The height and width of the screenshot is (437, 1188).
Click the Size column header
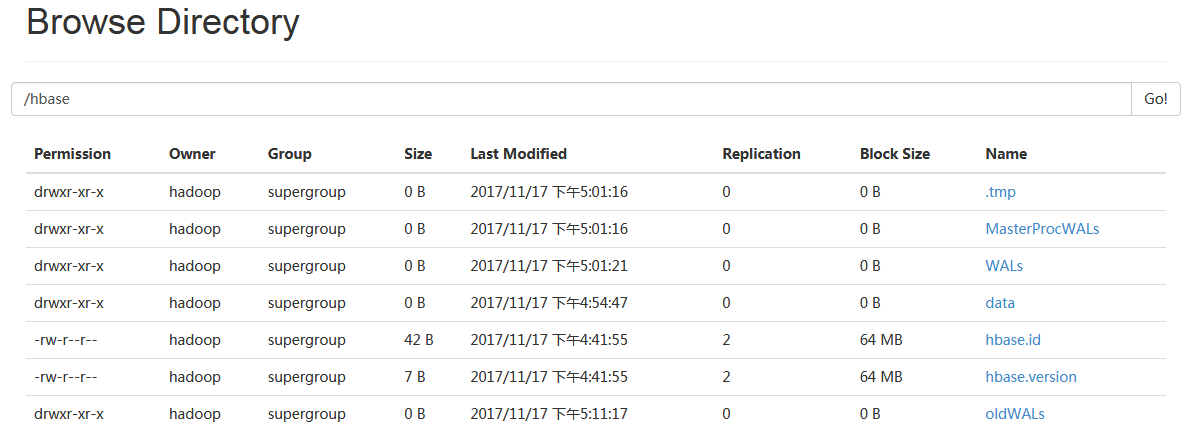click(418, 154)
